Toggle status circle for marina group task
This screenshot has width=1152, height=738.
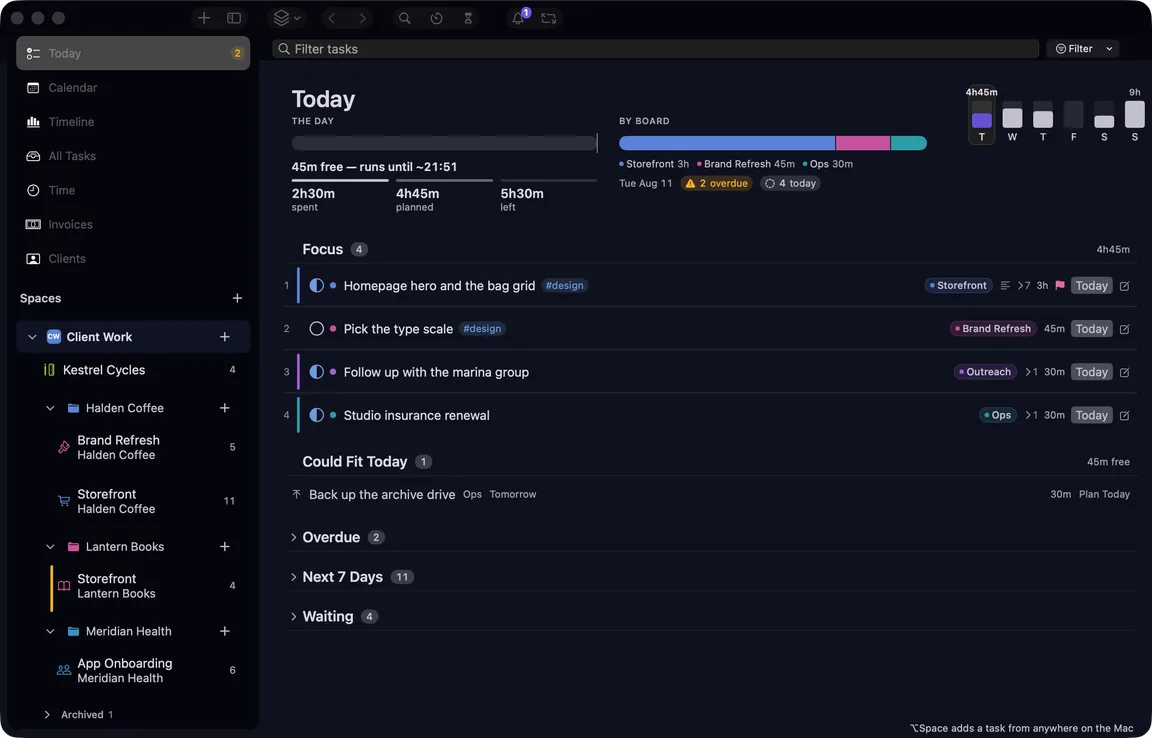pyautogui.click(x=317, y=372)
